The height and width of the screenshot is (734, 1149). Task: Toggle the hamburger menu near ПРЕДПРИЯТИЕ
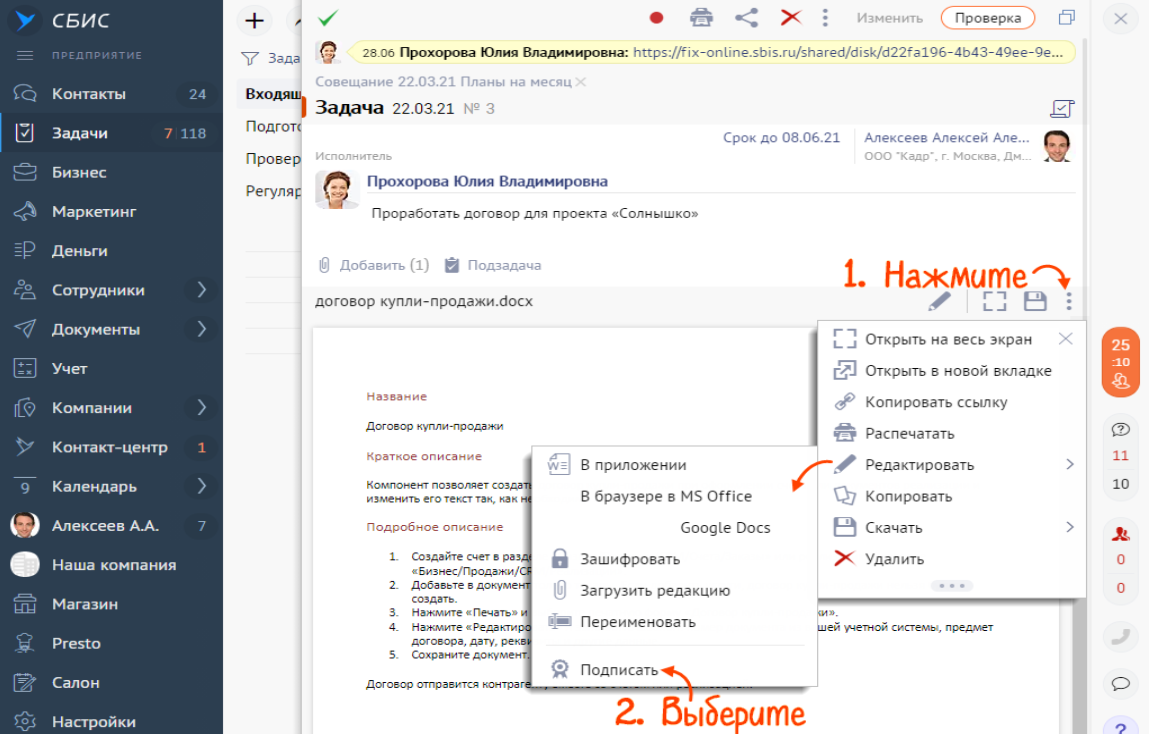click(x=24, y=56)
